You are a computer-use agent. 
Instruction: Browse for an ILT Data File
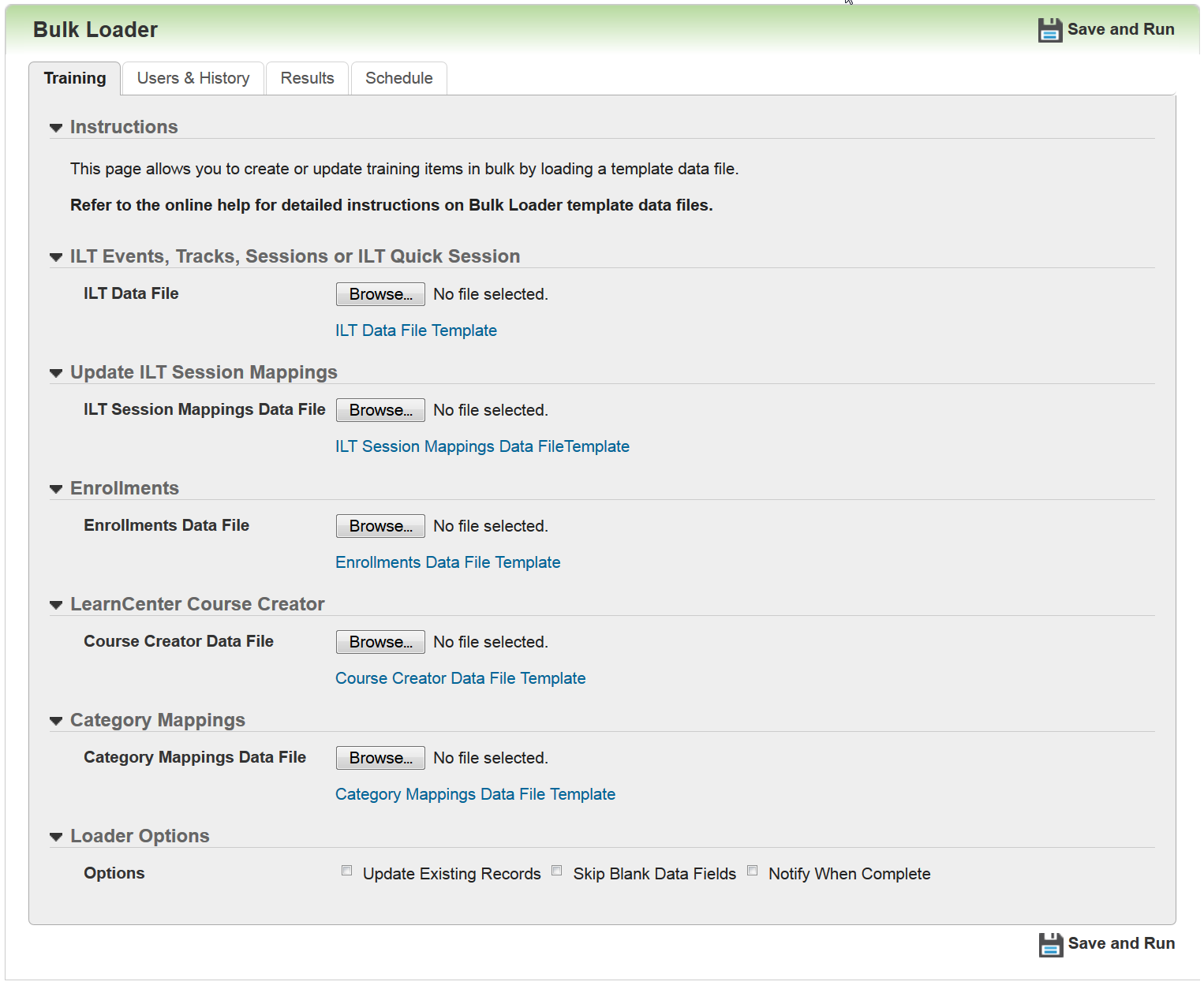(380, 294)
